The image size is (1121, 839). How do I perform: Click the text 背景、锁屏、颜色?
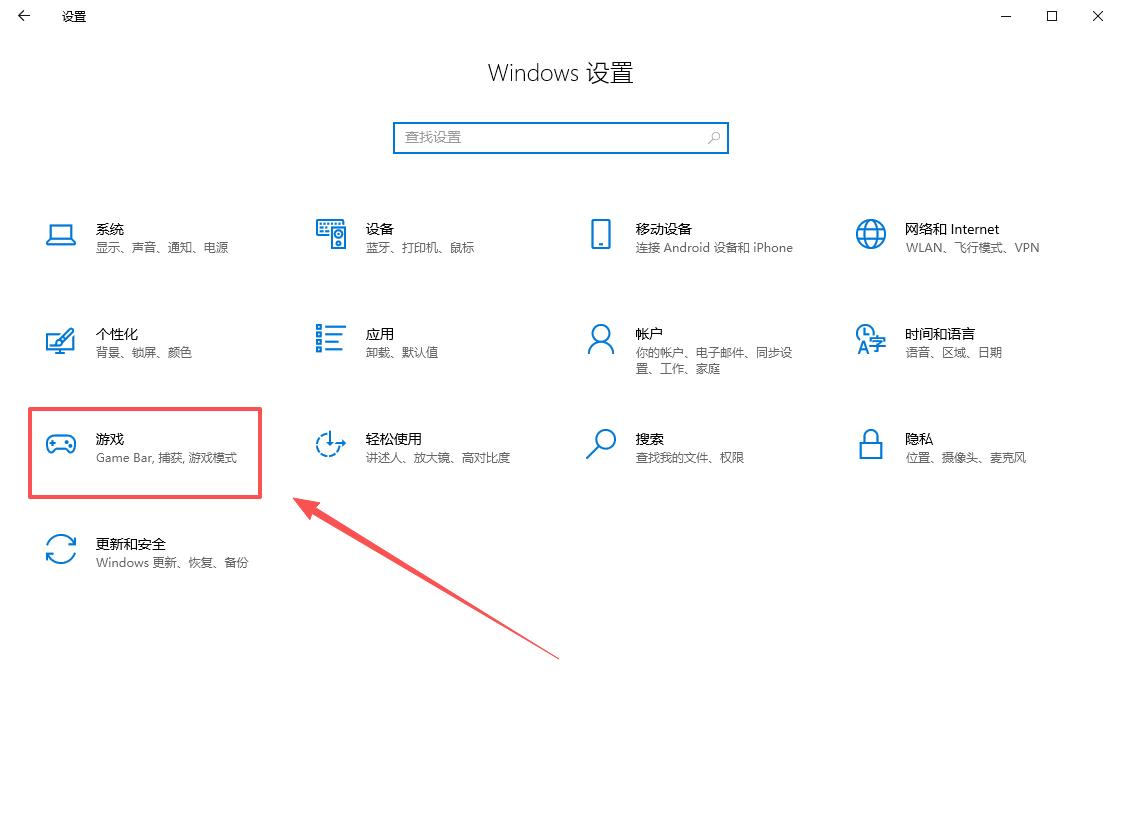point(144,353)
